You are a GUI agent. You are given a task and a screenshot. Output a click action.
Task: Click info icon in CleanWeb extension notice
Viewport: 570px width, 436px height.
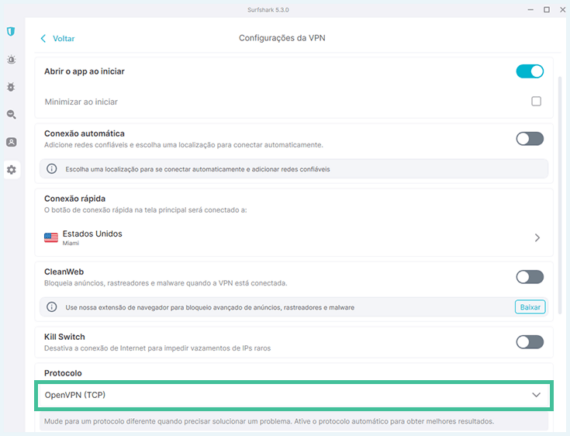click(52, 307)
